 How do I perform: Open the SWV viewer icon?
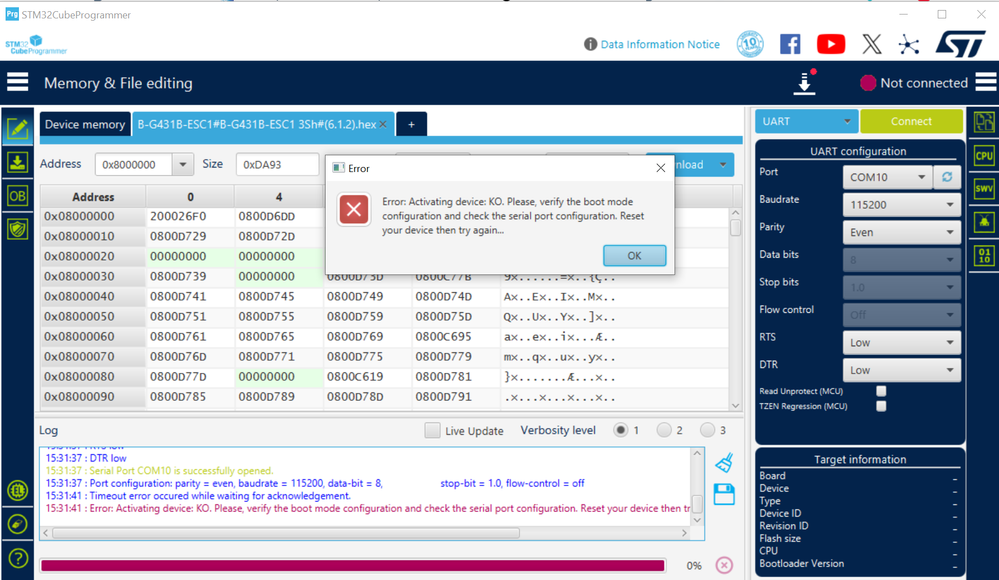click(x=984, y=189)
